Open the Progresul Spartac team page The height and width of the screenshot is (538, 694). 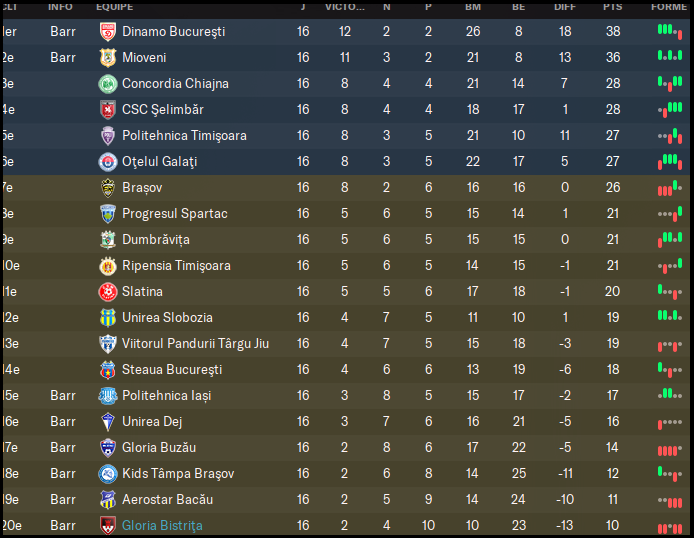[x=174, y=213]
